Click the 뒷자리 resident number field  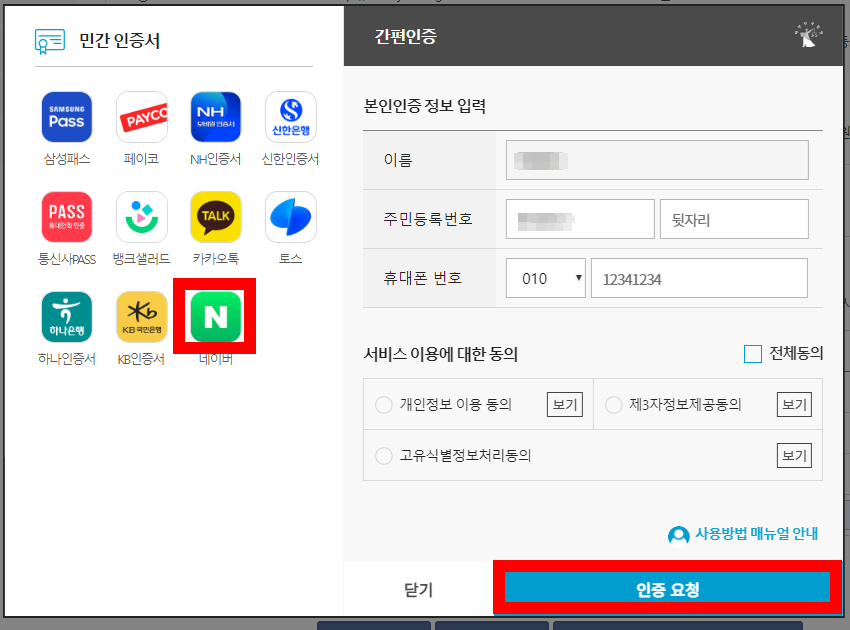point(734,219)
